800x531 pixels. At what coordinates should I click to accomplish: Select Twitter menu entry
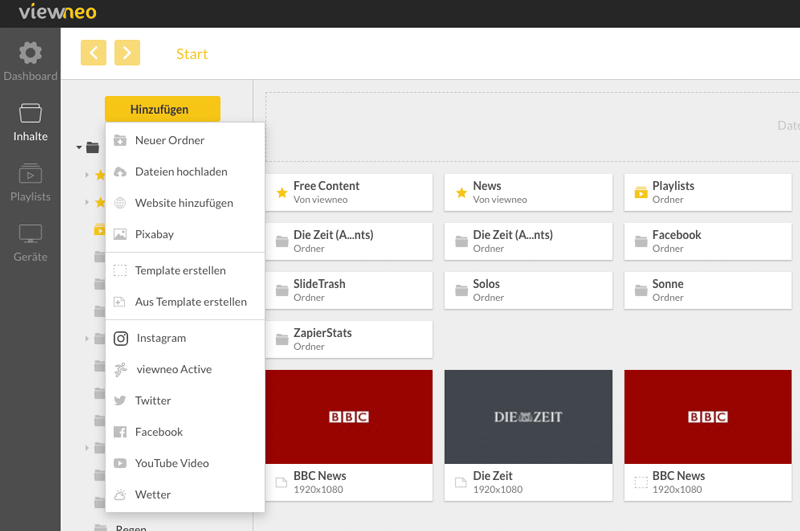185,400
